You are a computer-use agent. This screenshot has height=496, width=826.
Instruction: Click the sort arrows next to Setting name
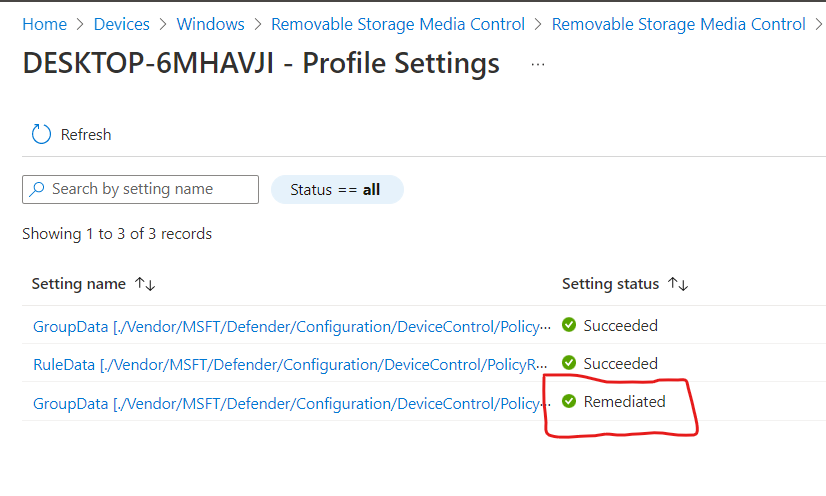coord(145,284)
